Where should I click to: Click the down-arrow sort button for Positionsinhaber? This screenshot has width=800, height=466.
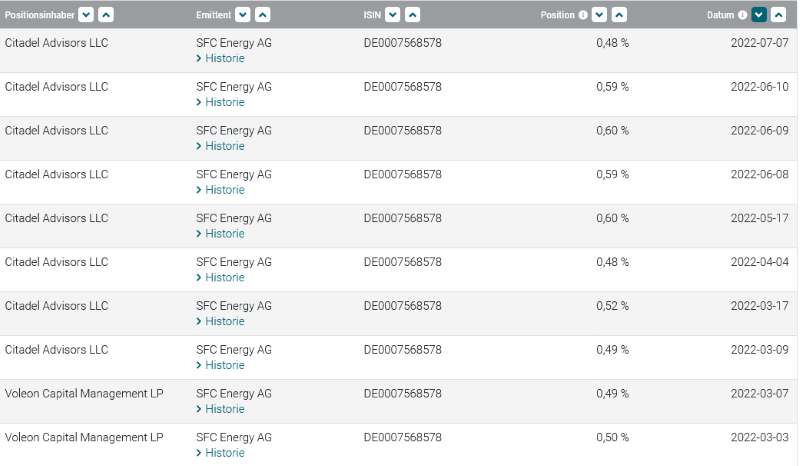point(85,14)
